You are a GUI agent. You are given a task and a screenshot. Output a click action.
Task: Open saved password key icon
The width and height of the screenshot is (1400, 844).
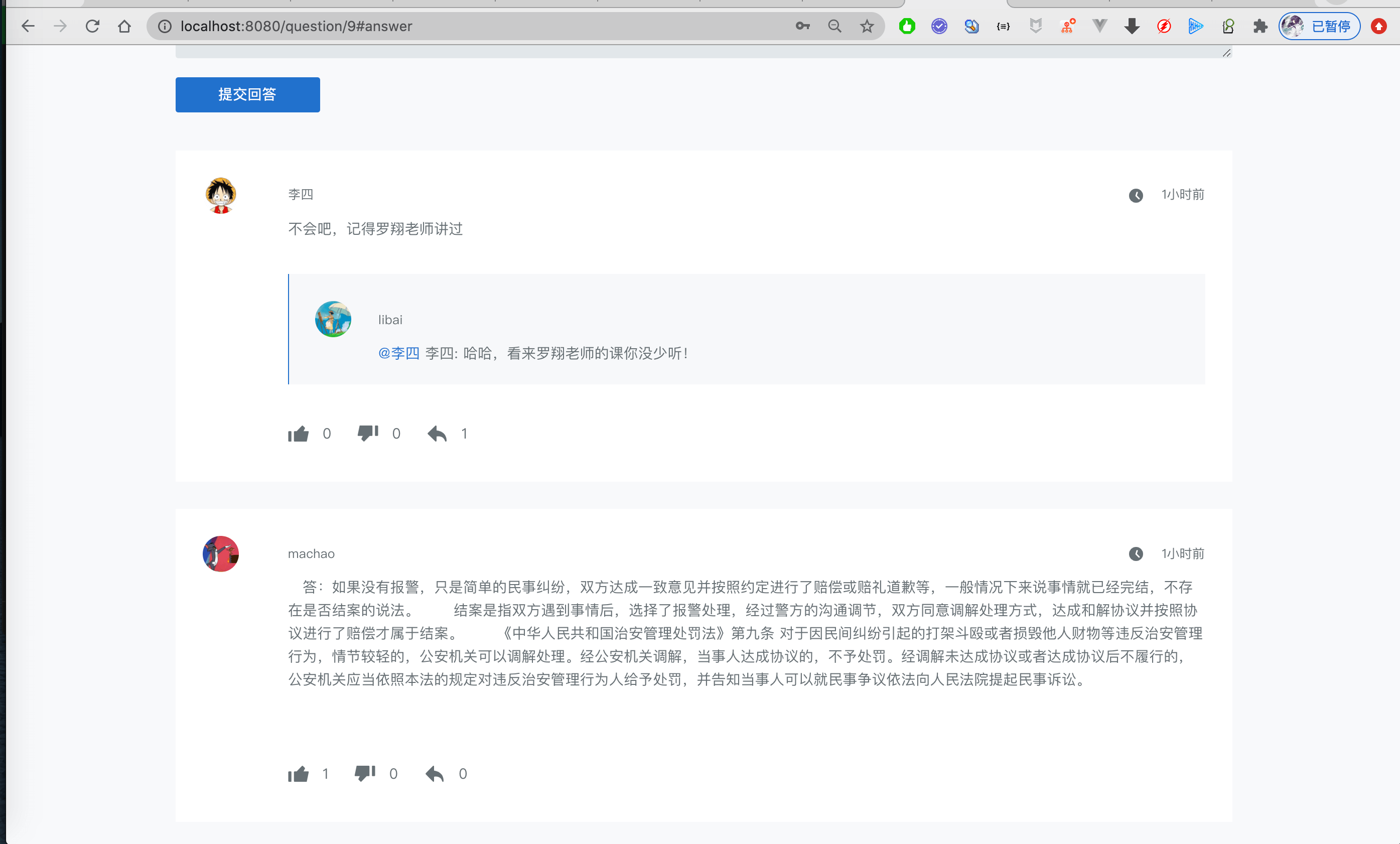802,26
